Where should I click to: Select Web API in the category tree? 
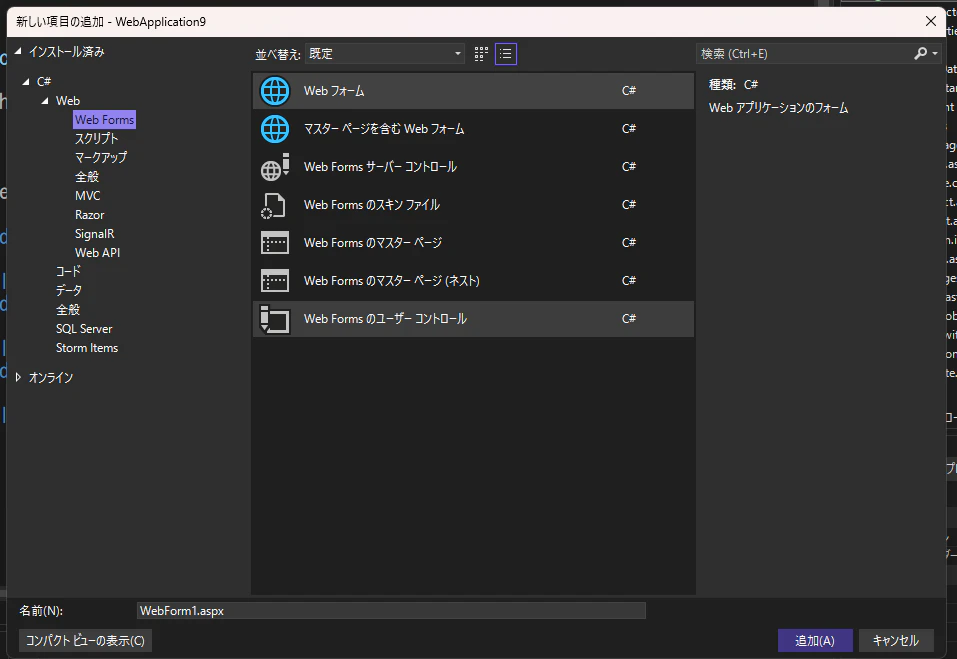[x=98, y=253]
